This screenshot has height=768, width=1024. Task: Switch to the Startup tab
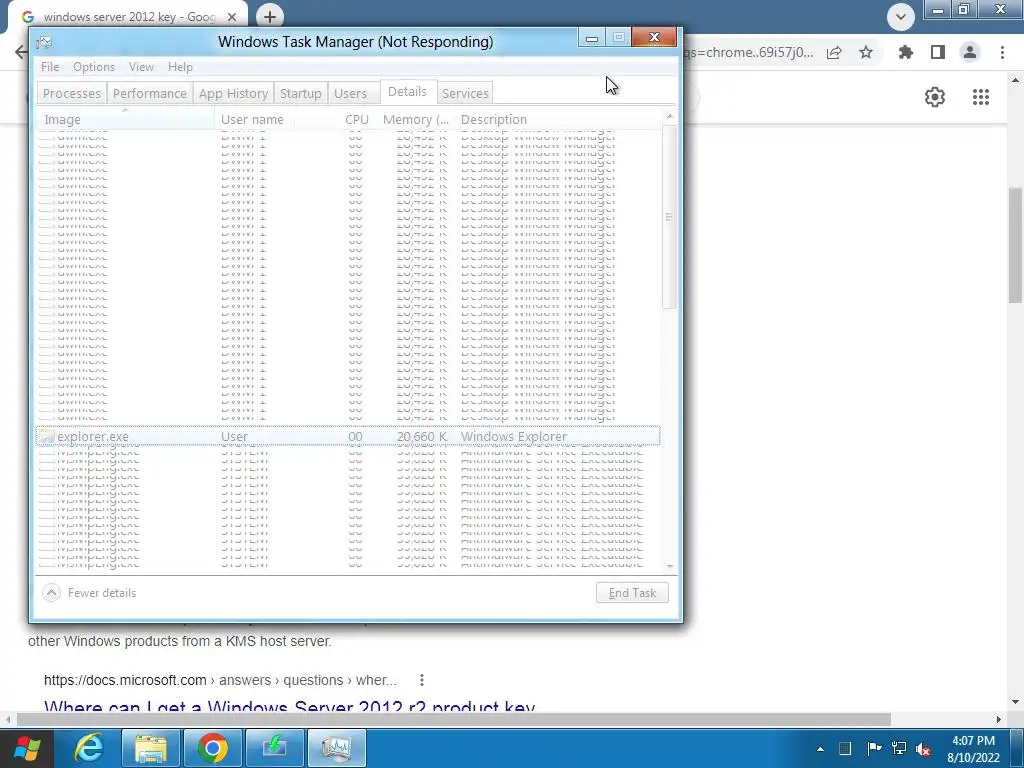(300, 93)
